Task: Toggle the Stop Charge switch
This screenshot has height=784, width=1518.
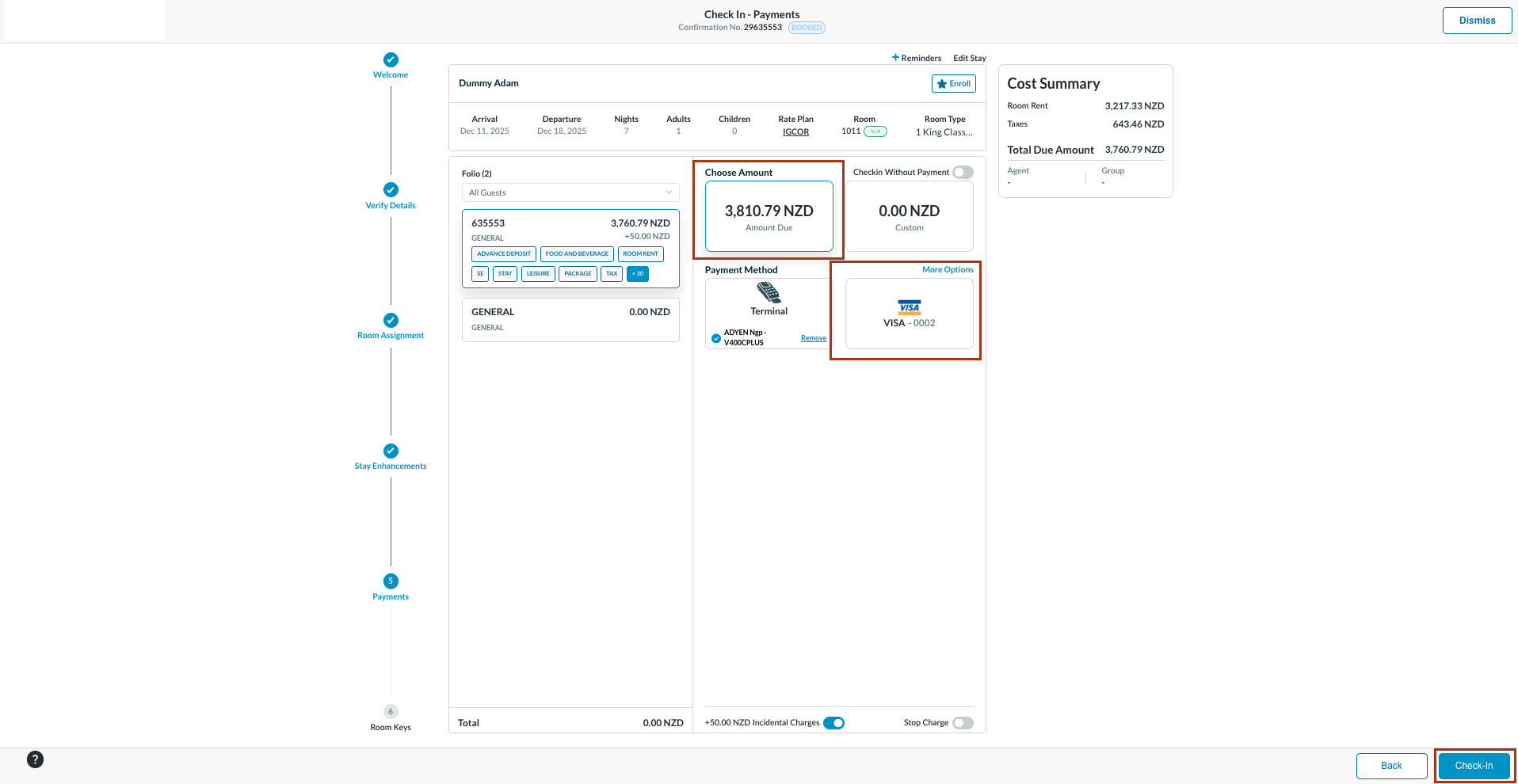Action: point(963,723)
